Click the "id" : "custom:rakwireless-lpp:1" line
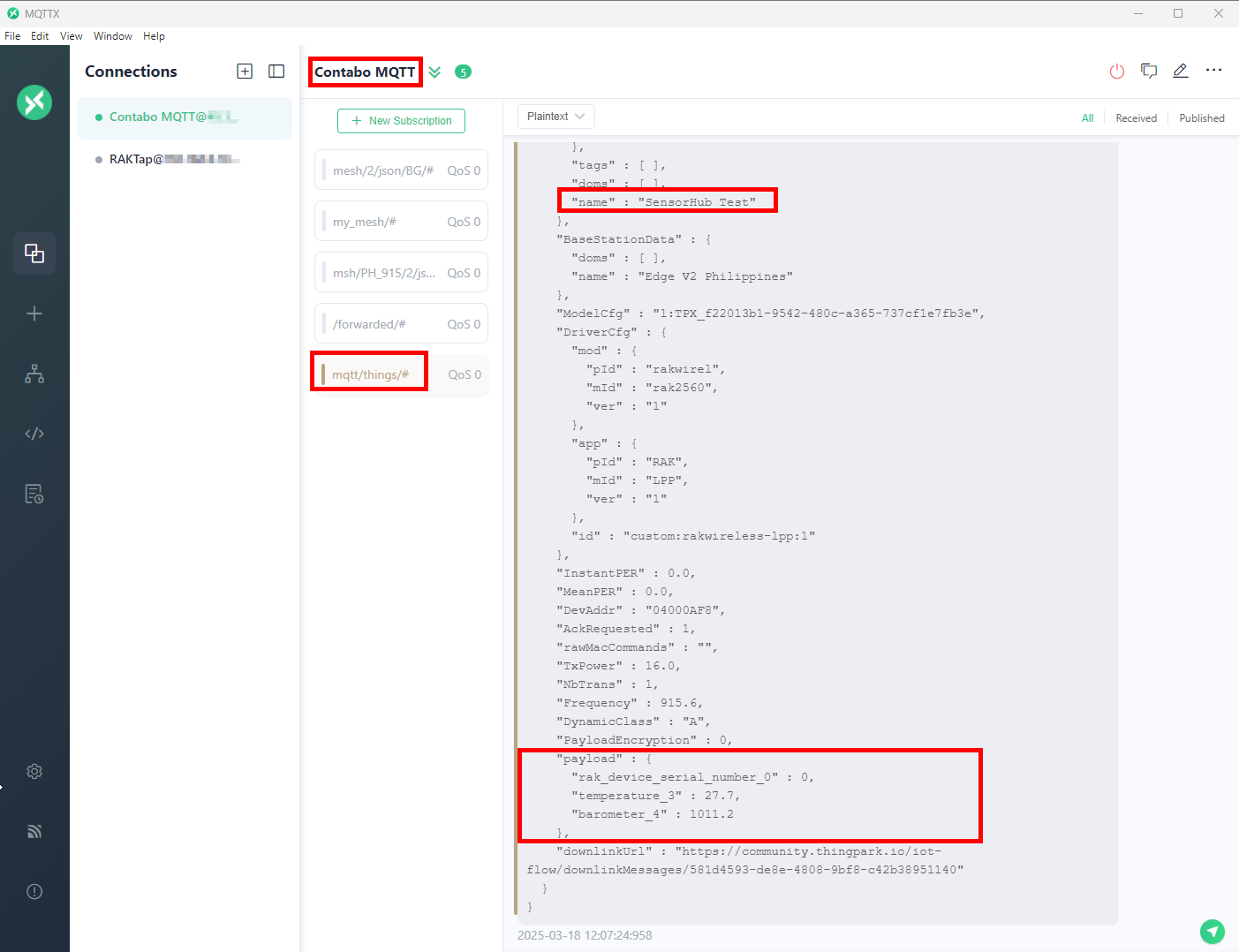The height and width of the screenshot is (952, 1239). tap(693, 536)
